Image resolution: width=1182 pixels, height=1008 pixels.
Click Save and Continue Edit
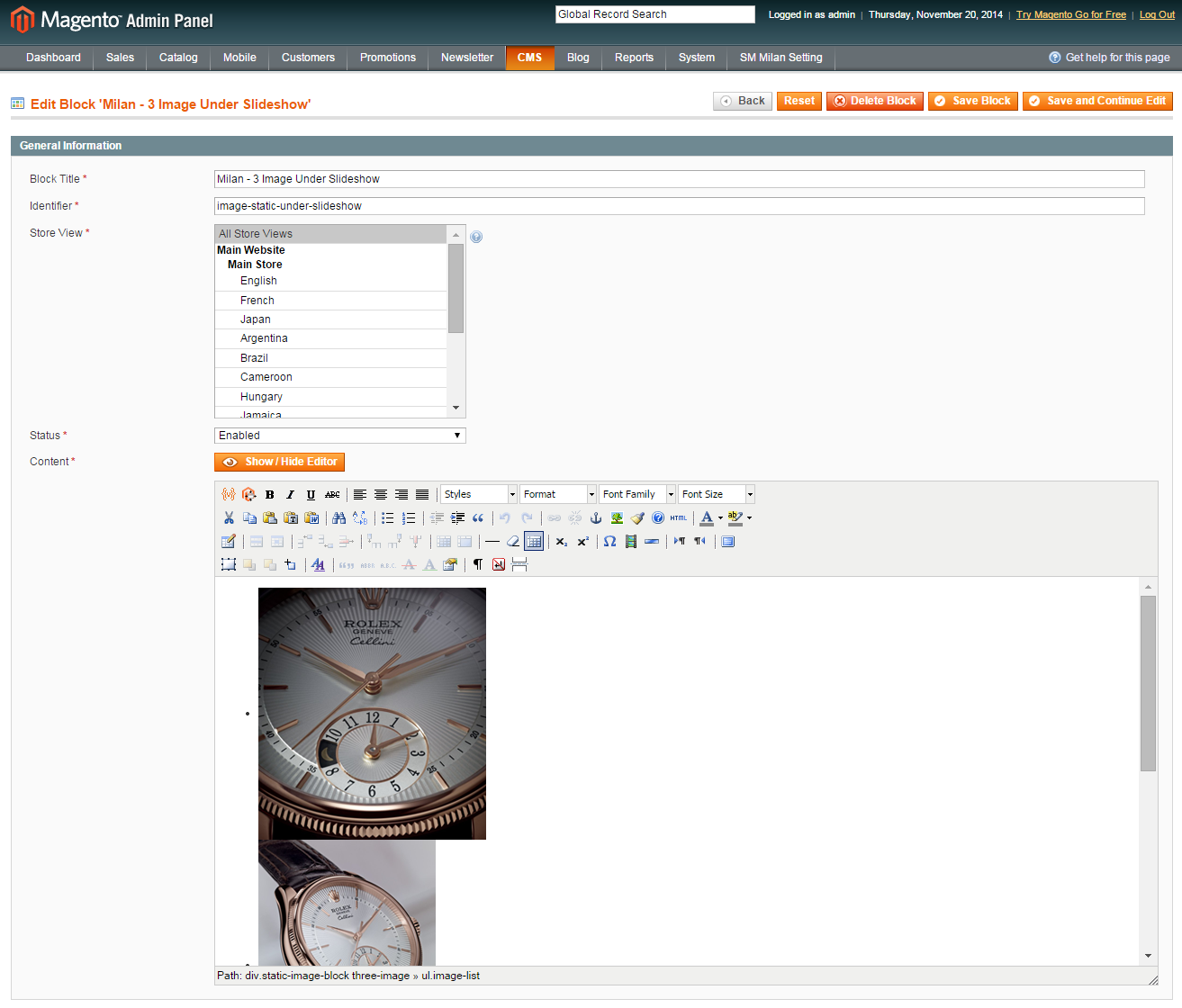pyautogui.click(x=1097, y=101)
